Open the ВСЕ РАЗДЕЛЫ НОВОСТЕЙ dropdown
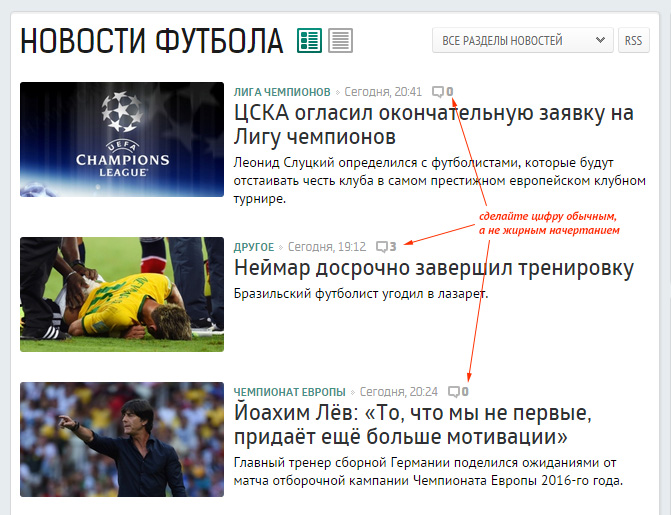Viewport: 671px width, 515px height. tap(523, 41)
